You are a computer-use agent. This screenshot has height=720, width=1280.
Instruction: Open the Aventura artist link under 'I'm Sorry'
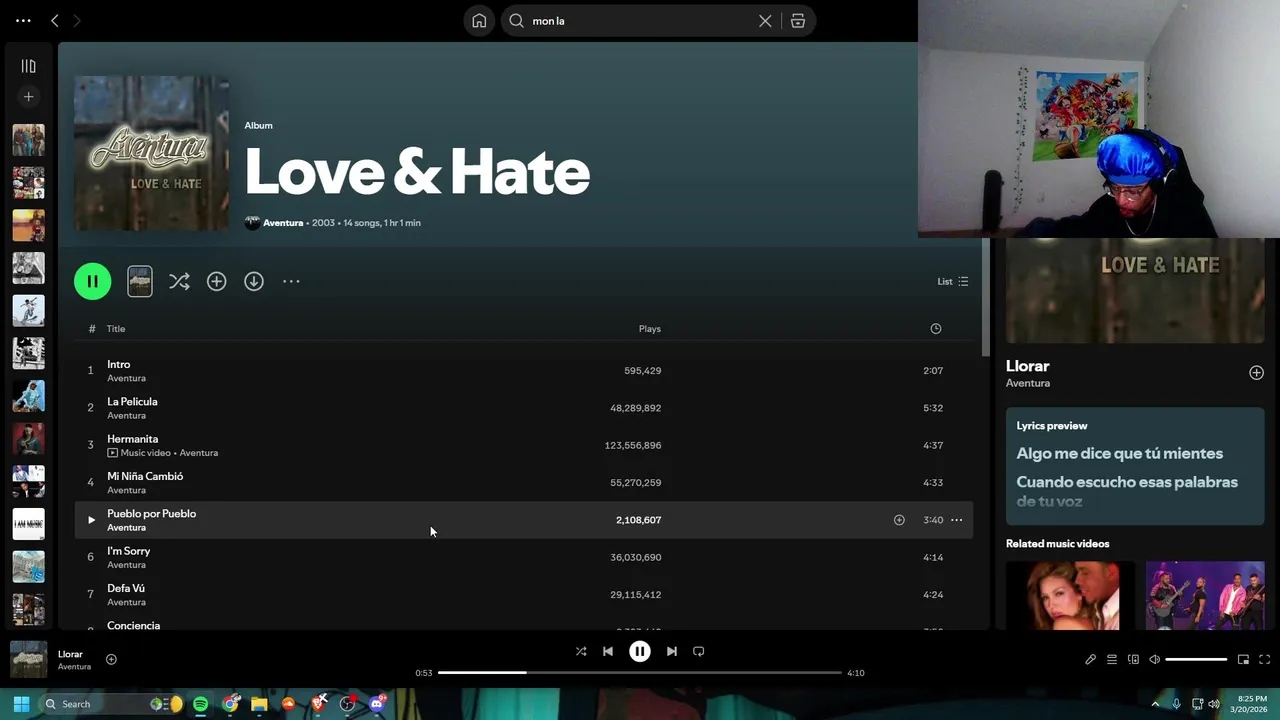(126, 565)
